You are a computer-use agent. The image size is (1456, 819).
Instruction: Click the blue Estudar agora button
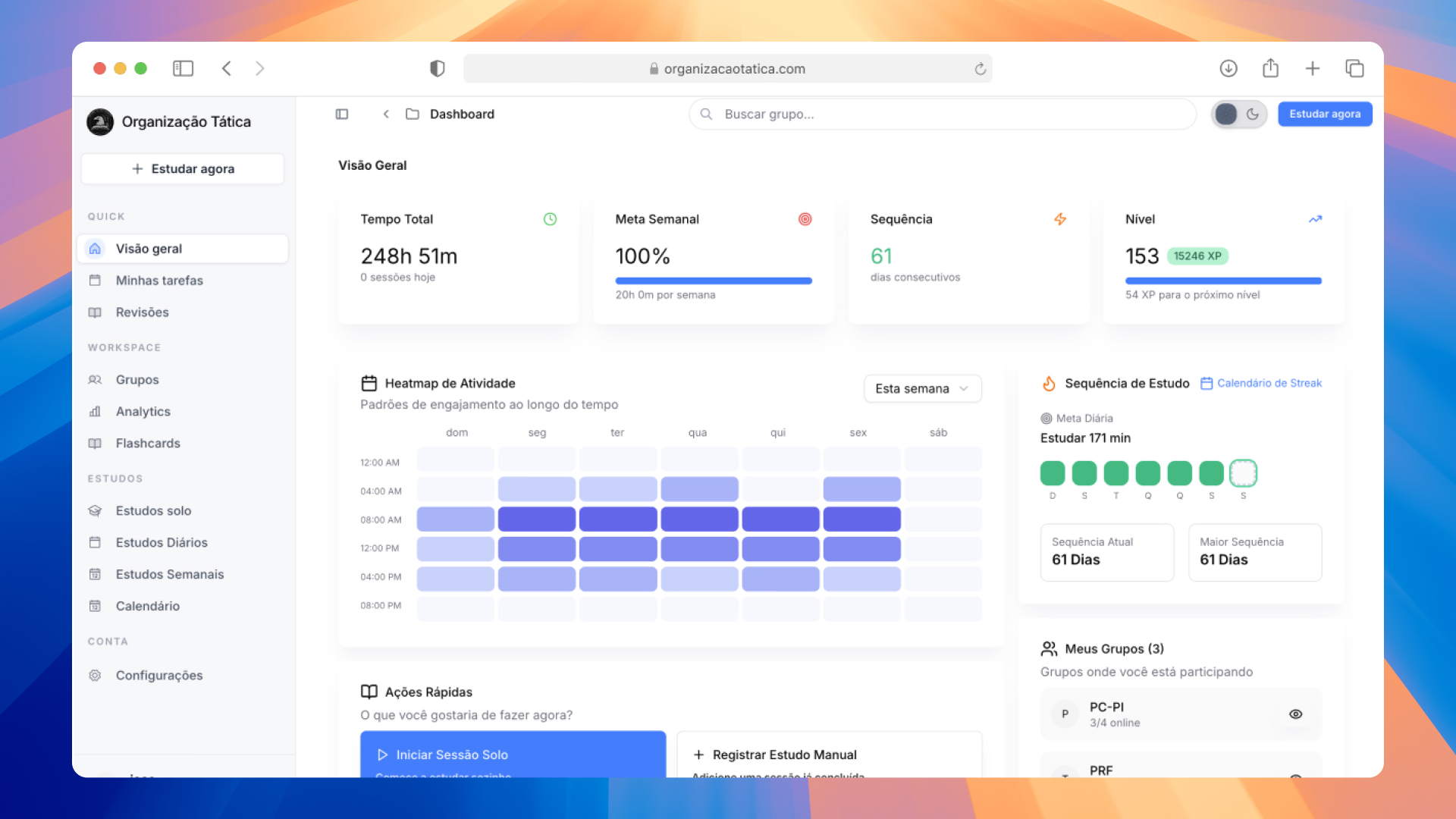1324,114
